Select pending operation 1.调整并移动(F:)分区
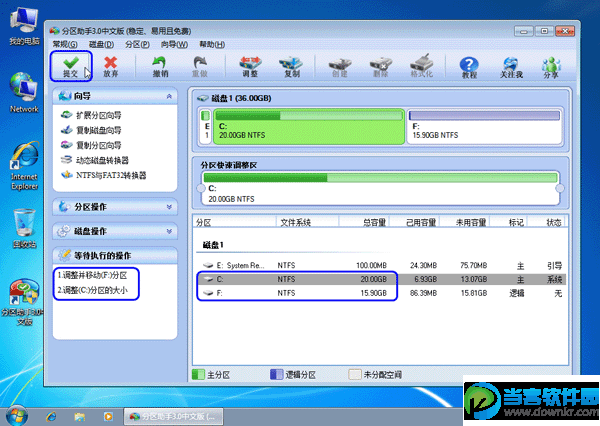Screen dimensions: 600x426 92,275
